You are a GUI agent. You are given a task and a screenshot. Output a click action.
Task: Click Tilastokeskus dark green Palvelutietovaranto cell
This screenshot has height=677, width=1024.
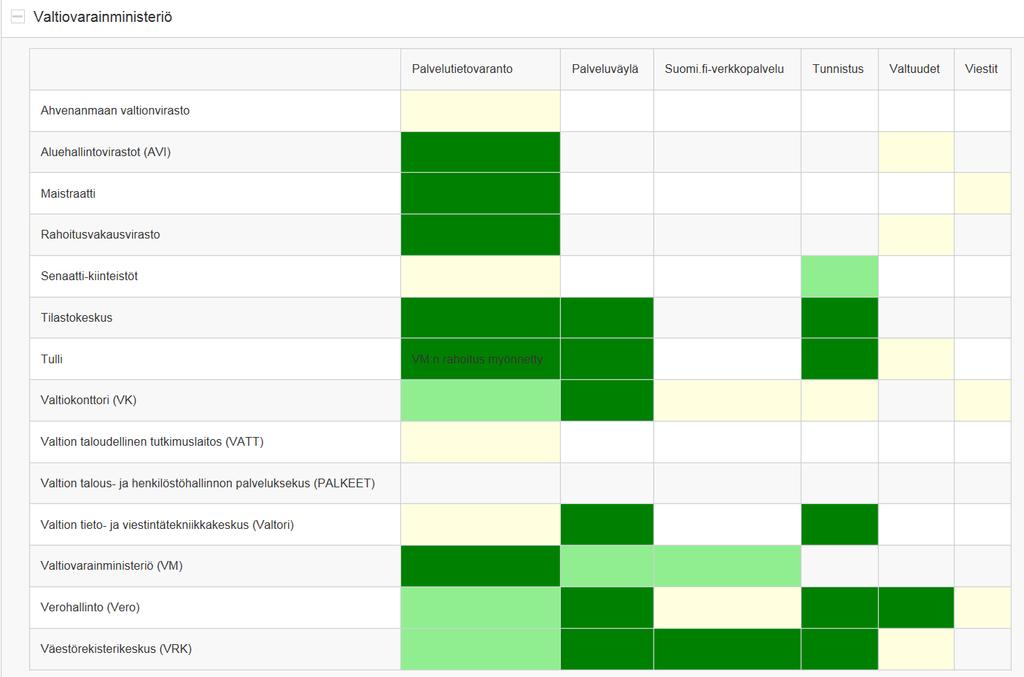click(481, 318)
